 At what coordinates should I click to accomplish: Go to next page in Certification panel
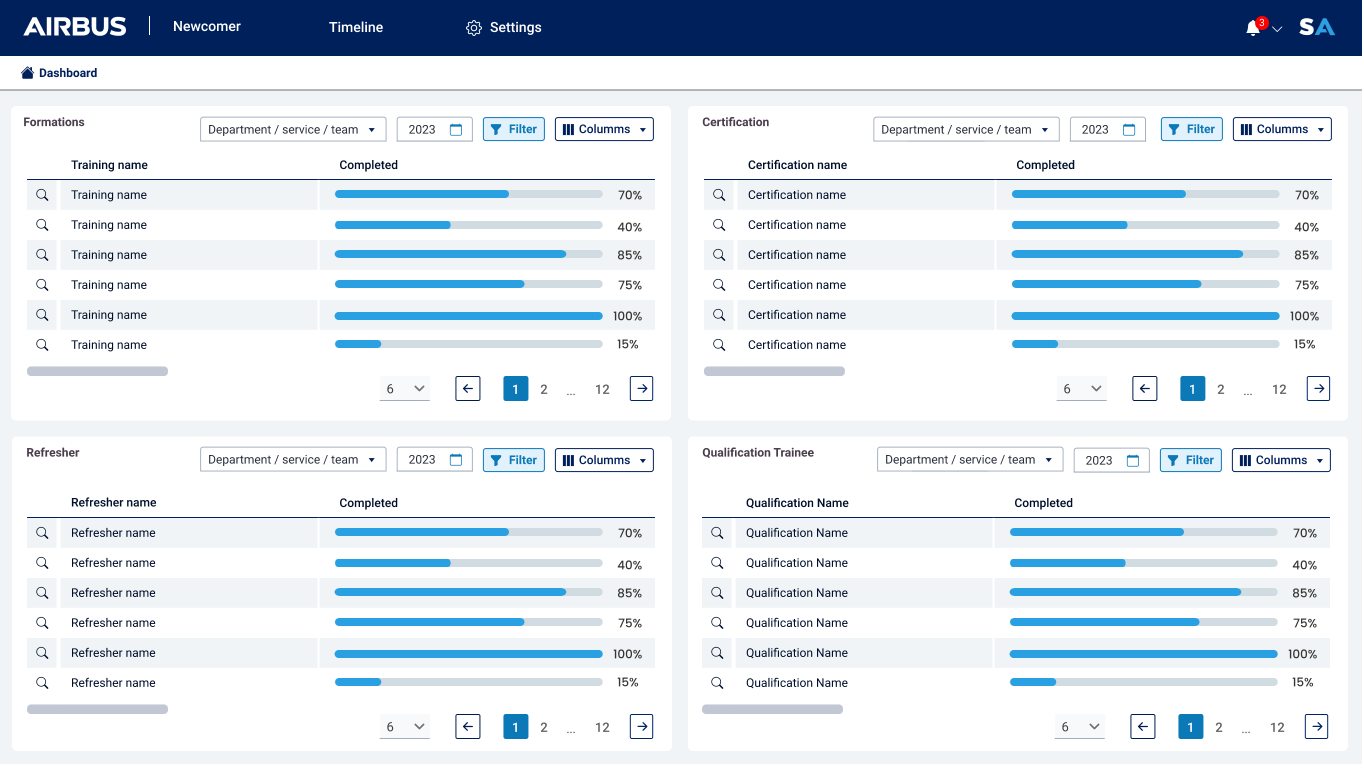1319,389
